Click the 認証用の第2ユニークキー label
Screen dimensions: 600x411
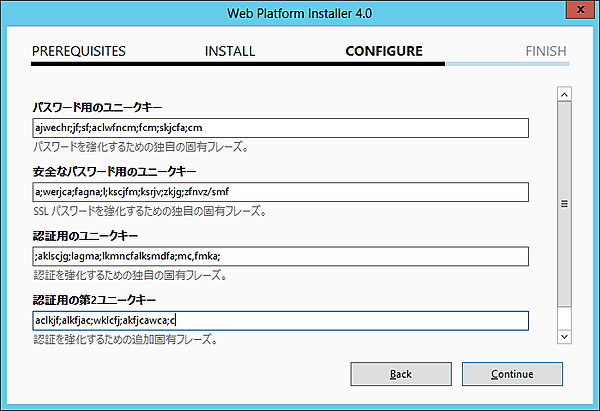[x=95, y=299]
